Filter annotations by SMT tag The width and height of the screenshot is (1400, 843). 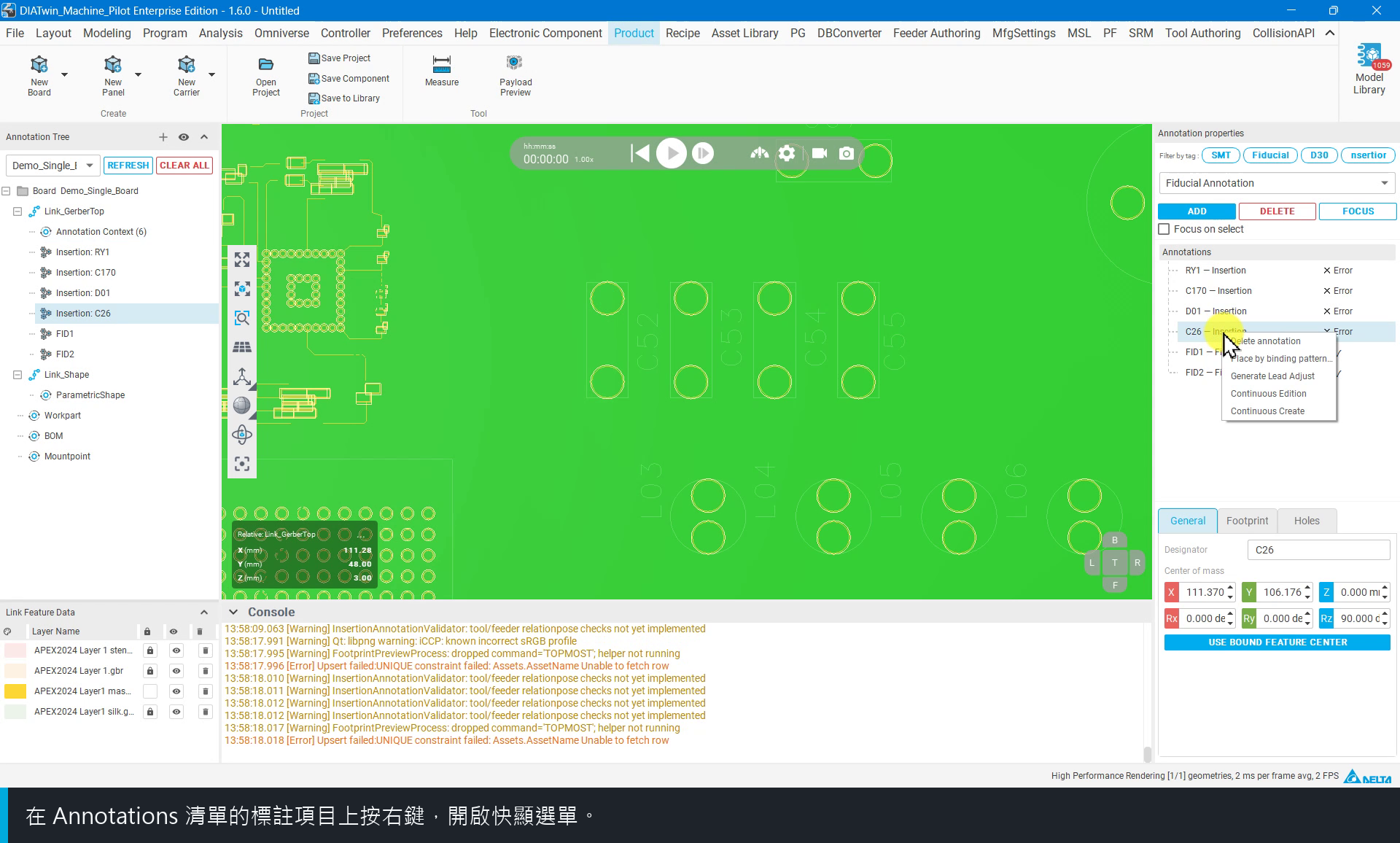(1221, 155)
